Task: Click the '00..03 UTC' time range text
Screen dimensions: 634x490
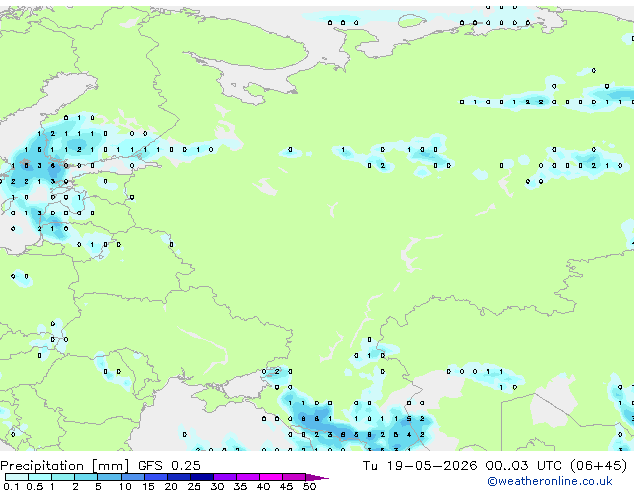Action: (524, 466)
